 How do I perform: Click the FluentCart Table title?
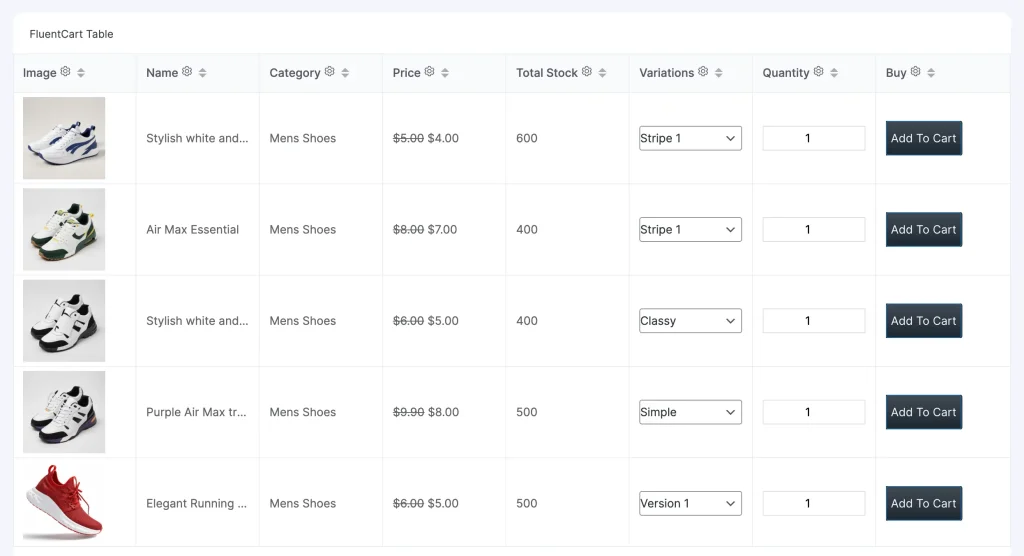[x=71, y=34]
